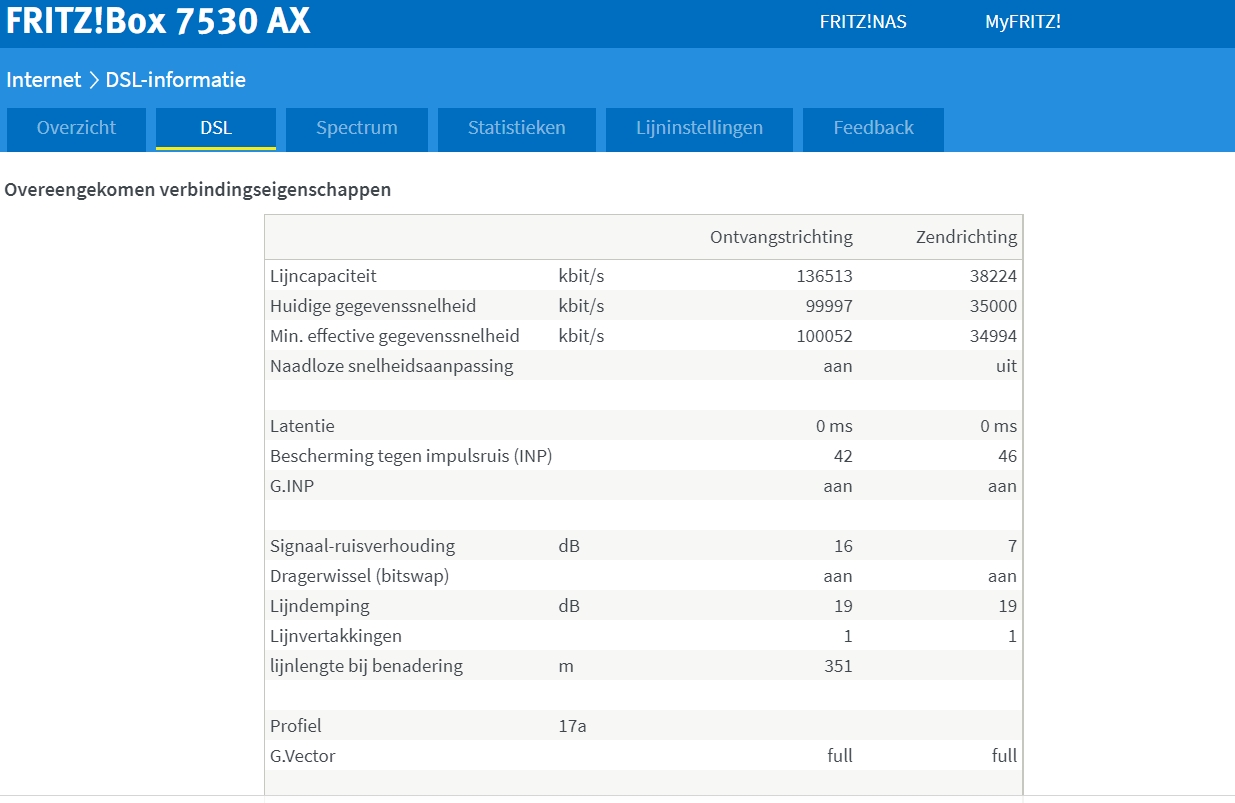Click the MyFRITZ! header link
Image resolution: width=1235 pixels, height=803 pixels.
1022,22
